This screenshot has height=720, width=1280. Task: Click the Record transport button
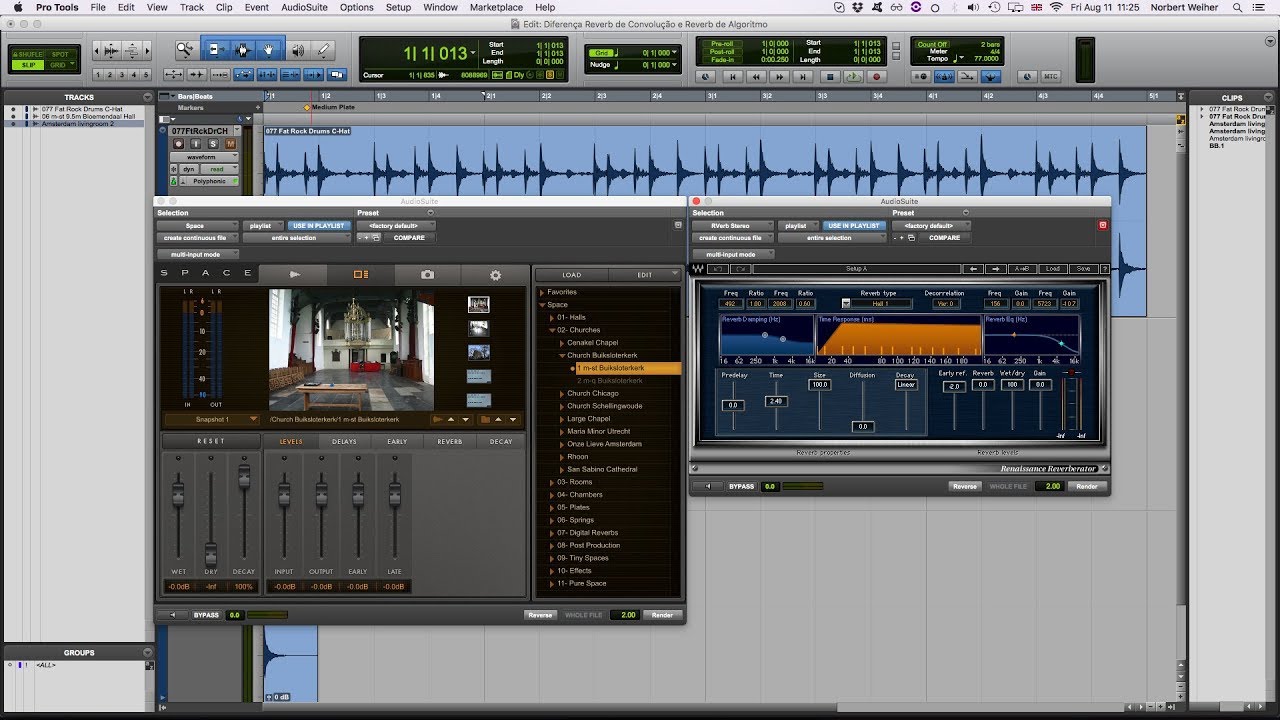877,76
